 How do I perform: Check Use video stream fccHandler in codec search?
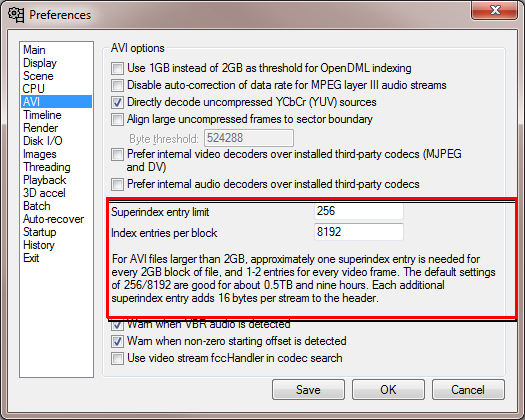tap(117, 358)
